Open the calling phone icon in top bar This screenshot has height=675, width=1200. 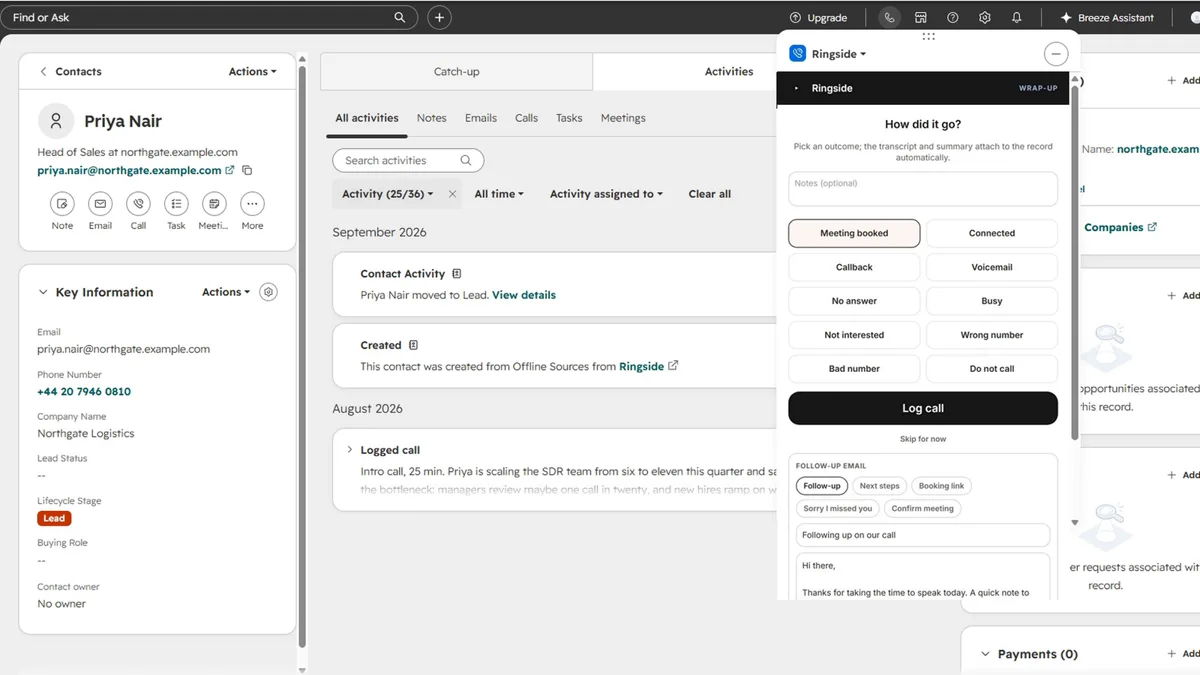(889, 17)
